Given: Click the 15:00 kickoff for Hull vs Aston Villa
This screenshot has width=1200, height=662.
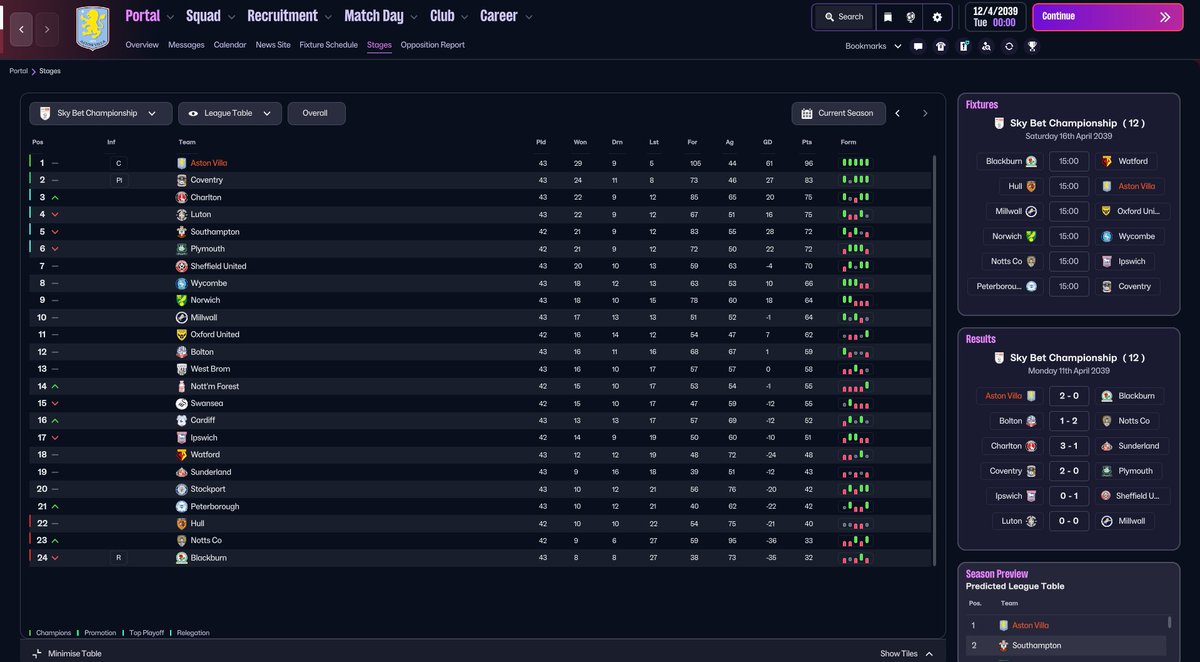Looking at the screenshot, I should click(1069, 186).
